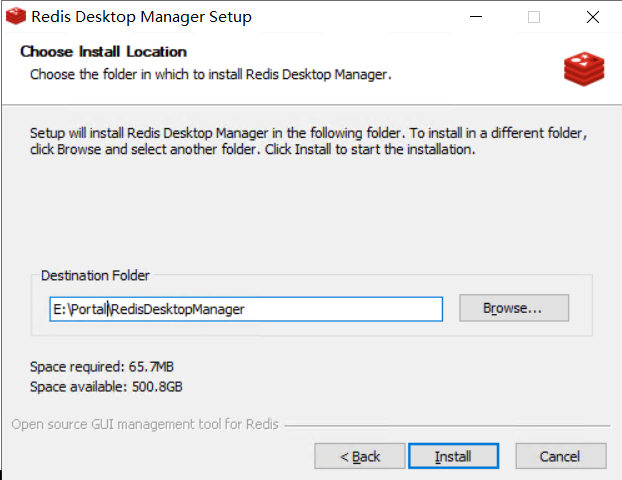
Task: Click the 'Redis Desktop Manager Setup' window title
Action: tap(141, 17)
